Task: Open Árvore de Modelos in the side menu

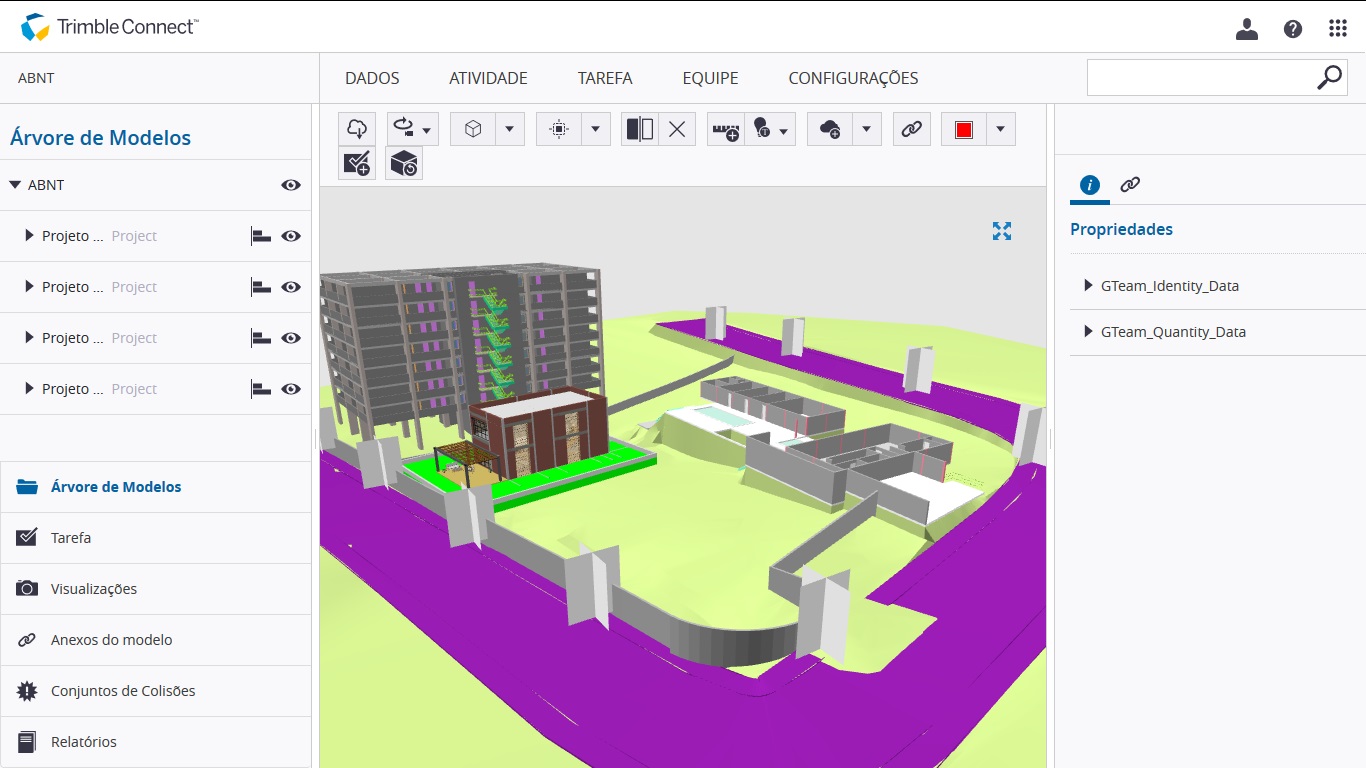Action: point(156,487)
